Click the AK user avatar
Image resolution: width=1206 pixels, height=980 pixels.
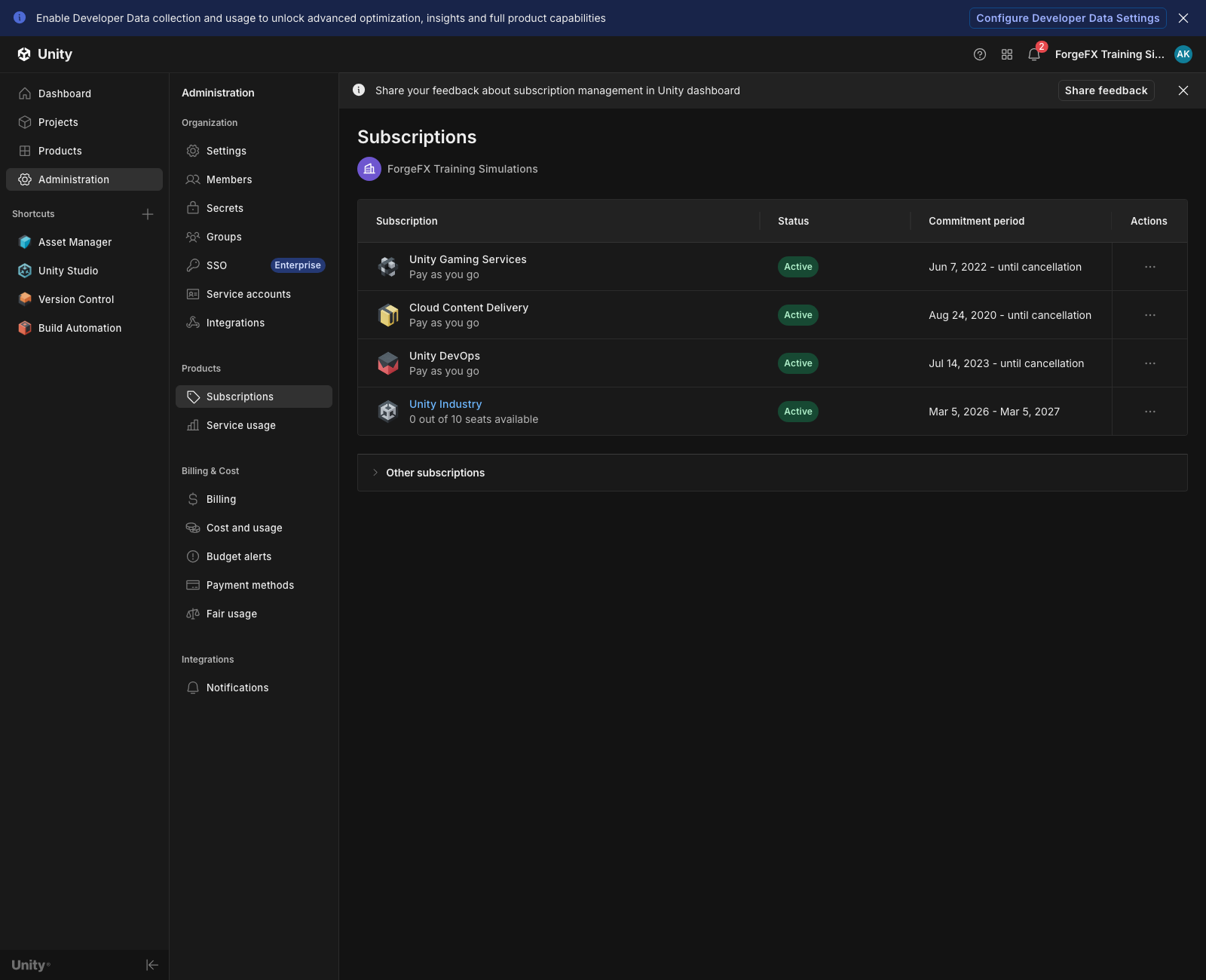coord(1183,54)
